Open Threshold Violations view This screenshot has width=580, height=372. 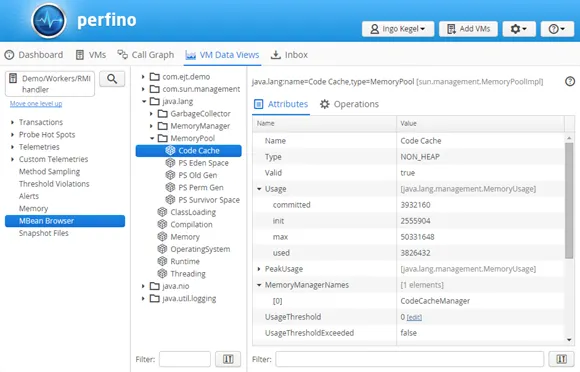pos(54,184)
